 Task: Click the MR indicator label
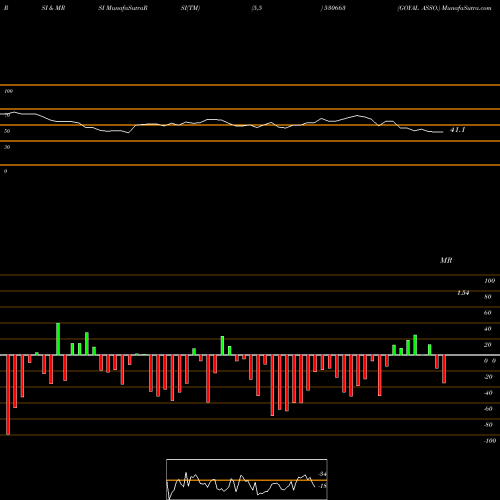tap(446, 260)
